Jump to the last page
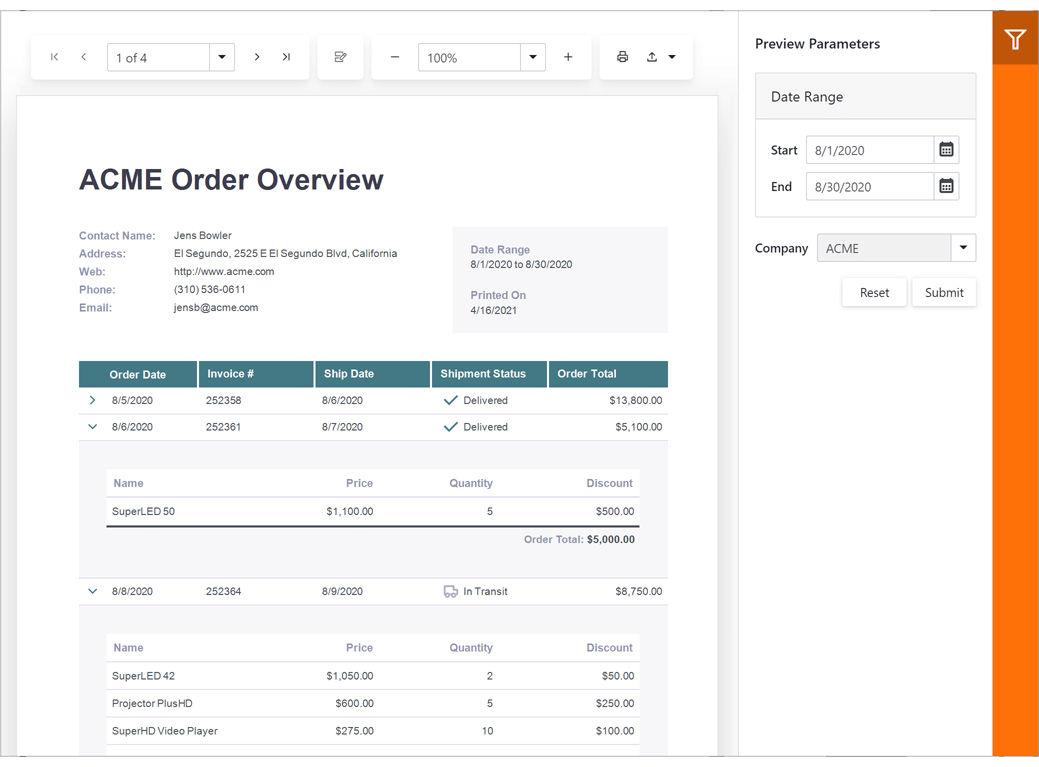The image size is (1039, 767). point(287,57)
